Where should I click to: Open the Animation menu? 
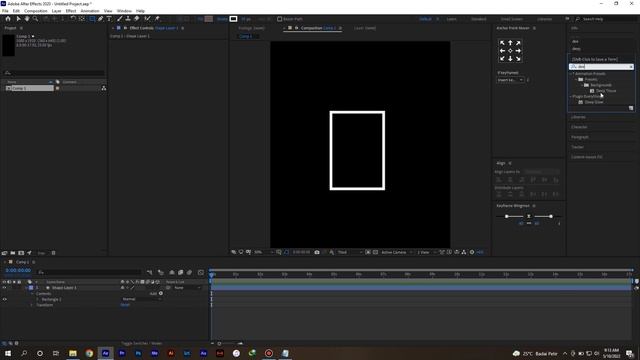tap(90, 11)
